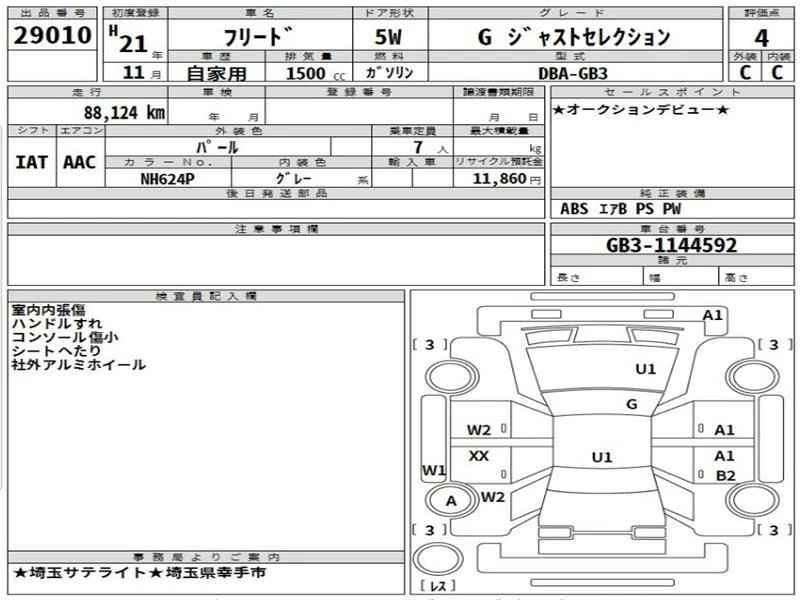The height and width of the screenshot is (600, 800).
Task: Select the 事務局よりご案内 header
Action: pos(206,557)
